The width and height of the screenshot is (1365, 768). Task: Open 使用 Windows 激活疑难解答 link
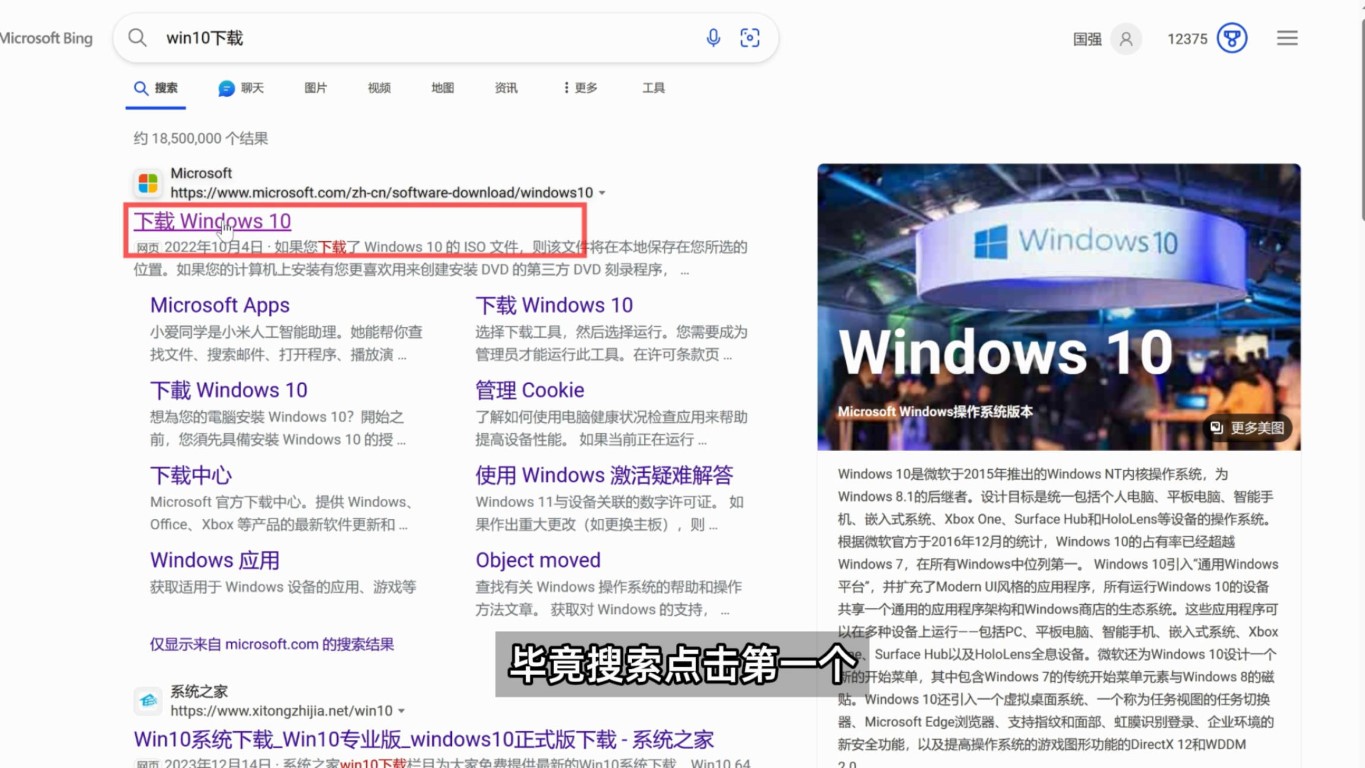(x=604, y=476)
